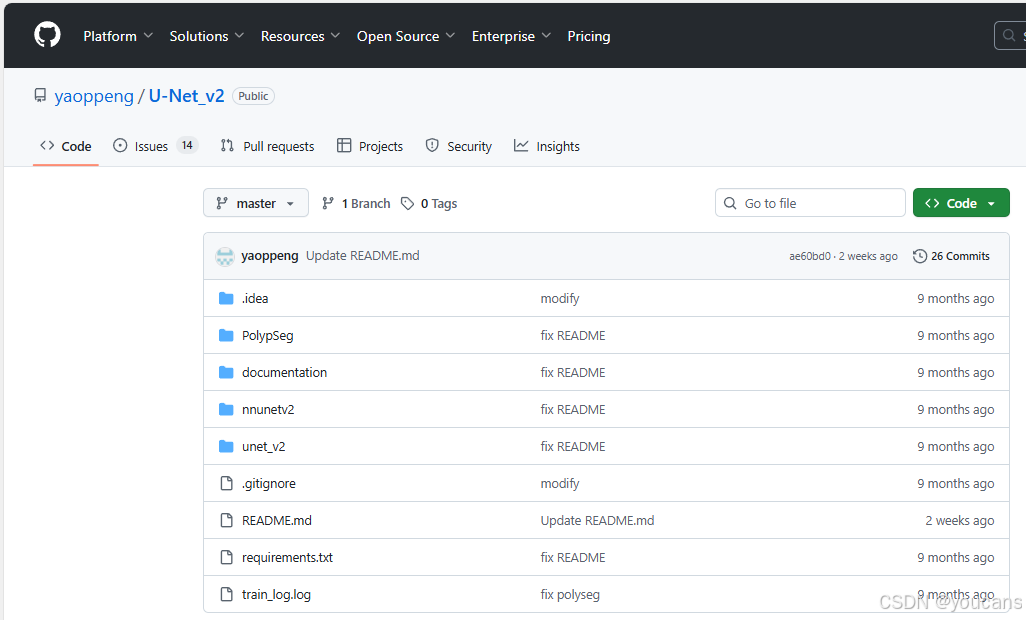The height and width of the screenshot is (620, 1026).
Task: Switch to the Pull requests tab
Action: (267, 146)
